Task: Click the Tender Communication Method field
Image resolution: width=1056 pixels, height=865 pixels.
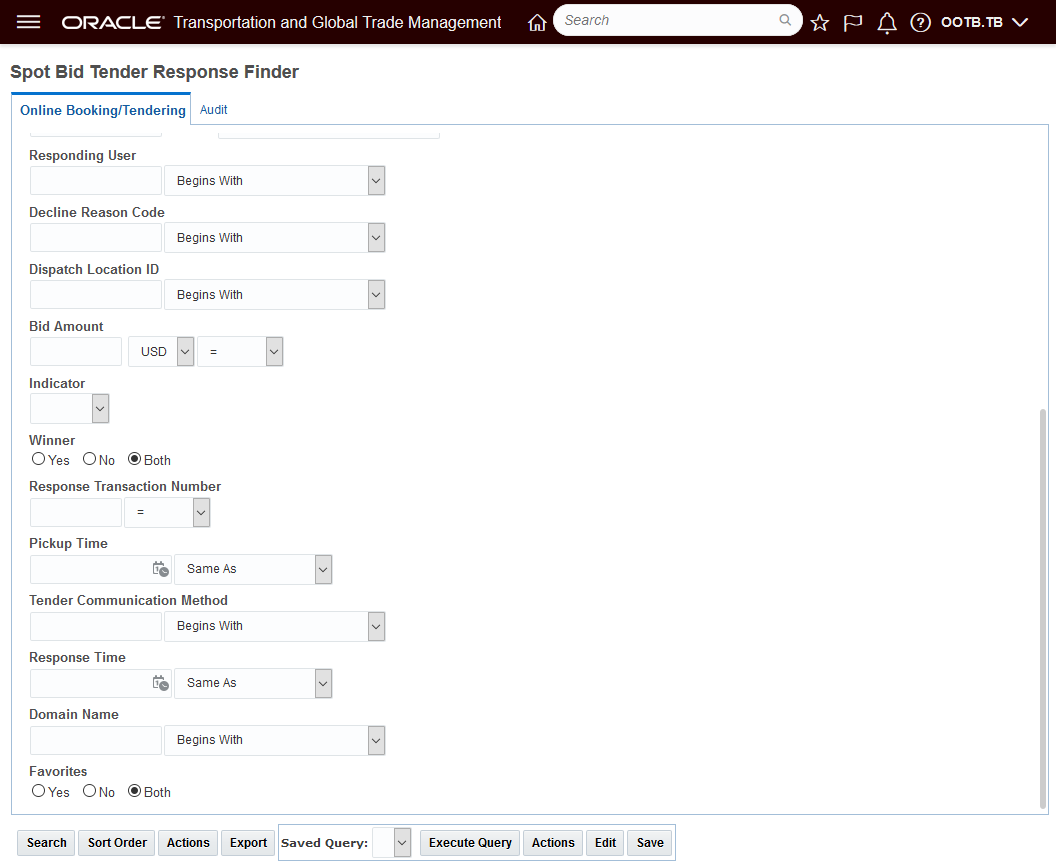Action: pyautogui.click(x=96, y=627)
